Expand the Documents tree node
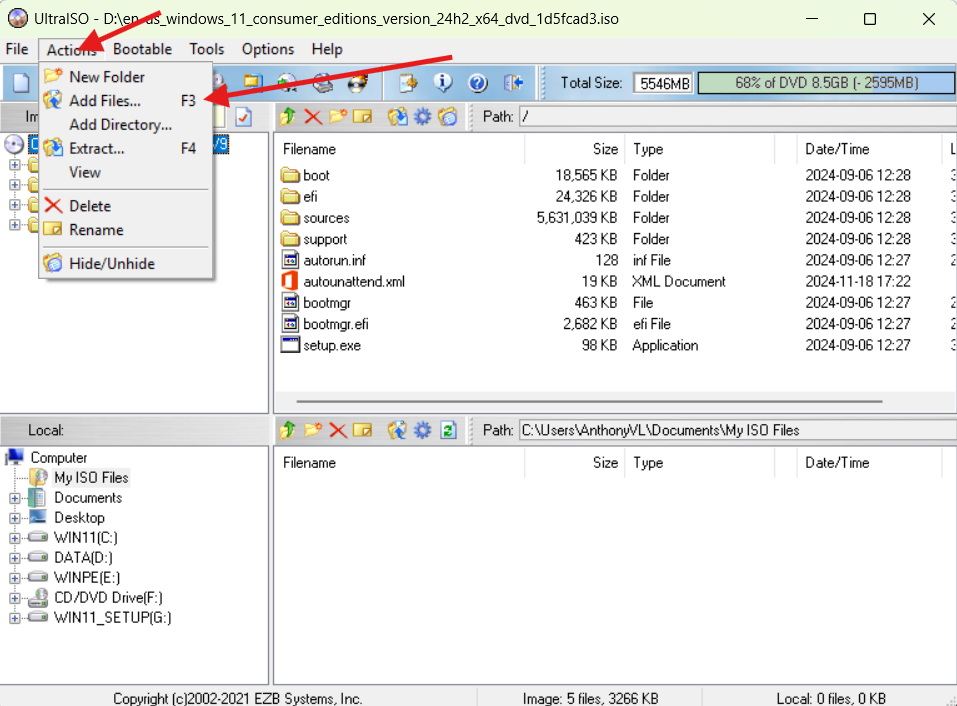Screen dimensions: 957x706 click(x=15, y=498)
